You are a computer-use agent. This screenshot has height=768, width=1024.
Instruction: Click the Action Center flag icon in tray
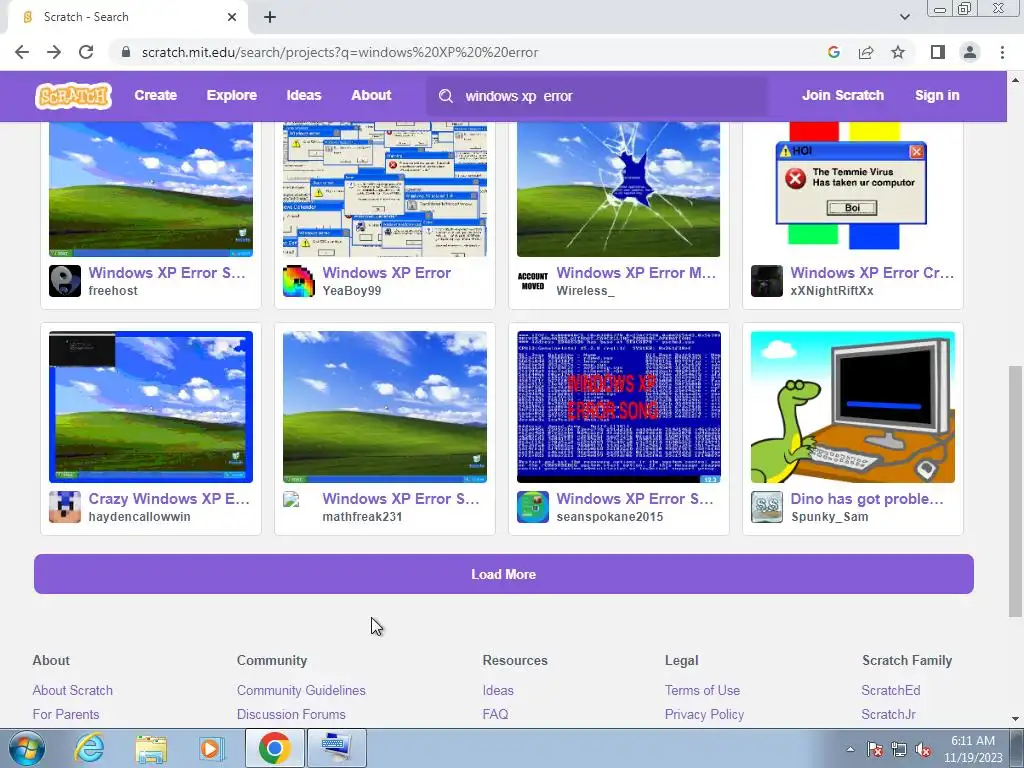point(874,750)
